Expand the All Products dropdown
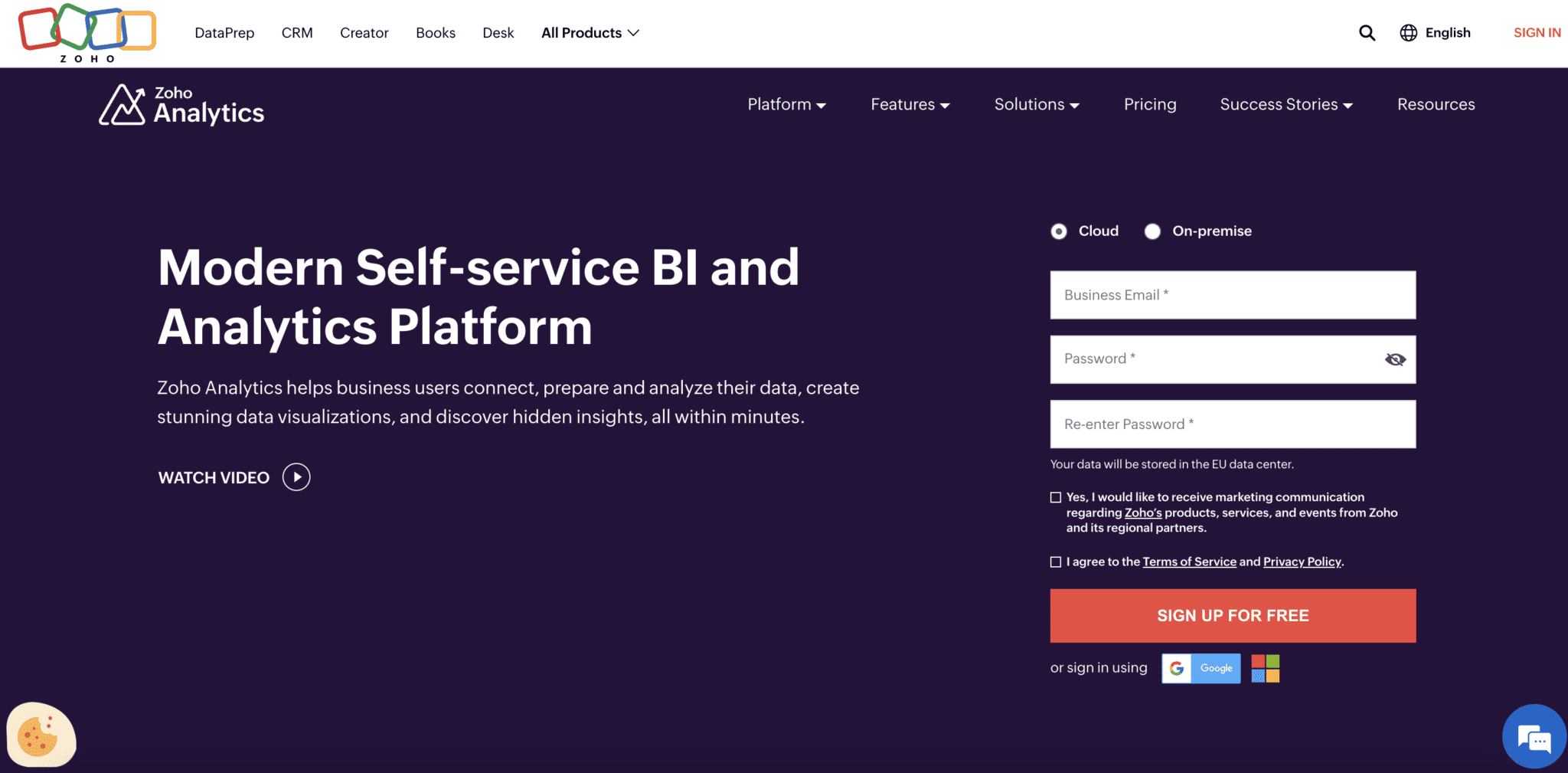The image size is (1568, 773). point(590,33)
